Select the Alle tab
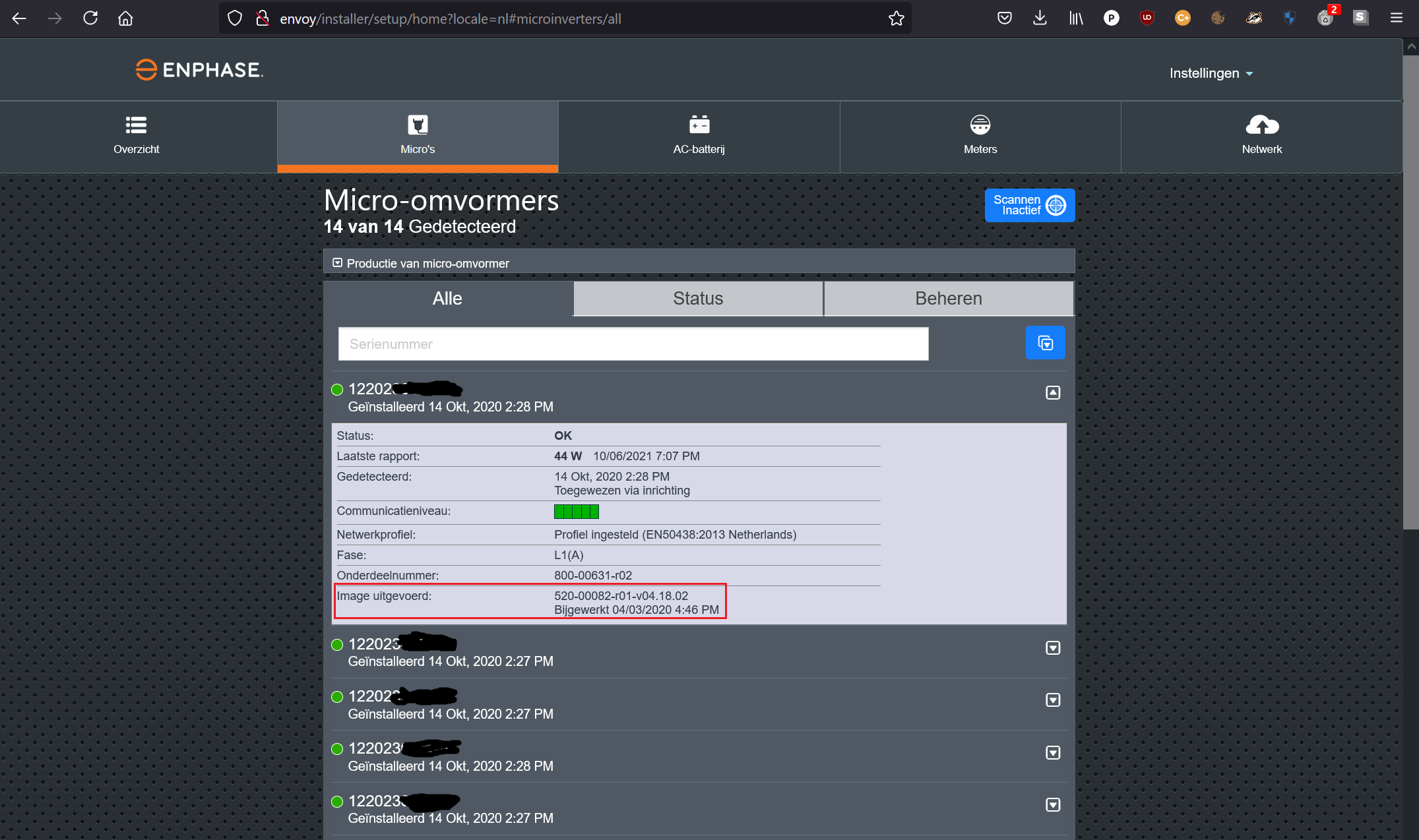This screenshot has height=840, width=1419. 447,299
